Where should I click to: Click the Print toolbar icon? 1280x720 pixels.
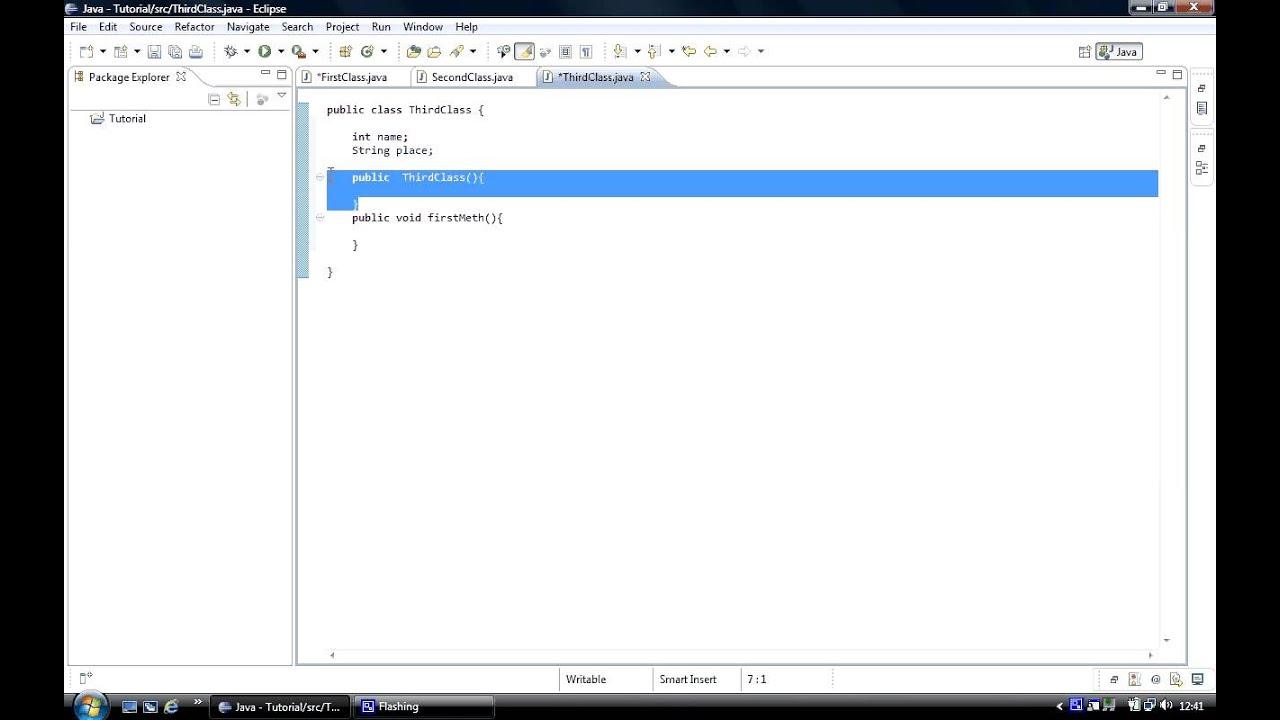(195, 51)
